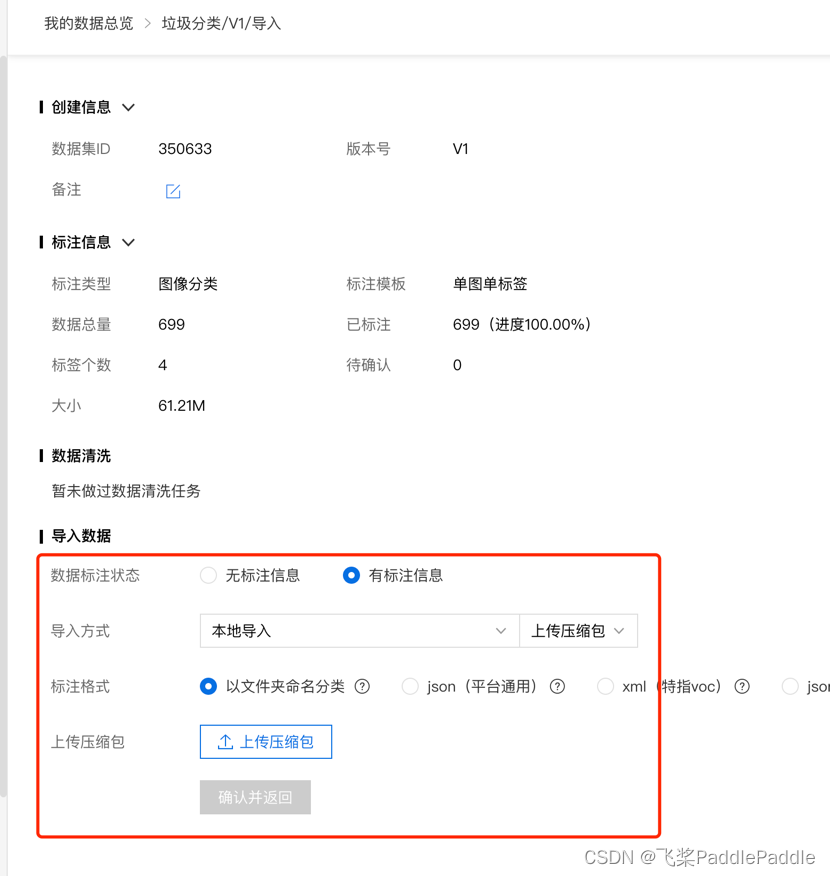Select the 无标注信息 radio button

coord(208,575)
